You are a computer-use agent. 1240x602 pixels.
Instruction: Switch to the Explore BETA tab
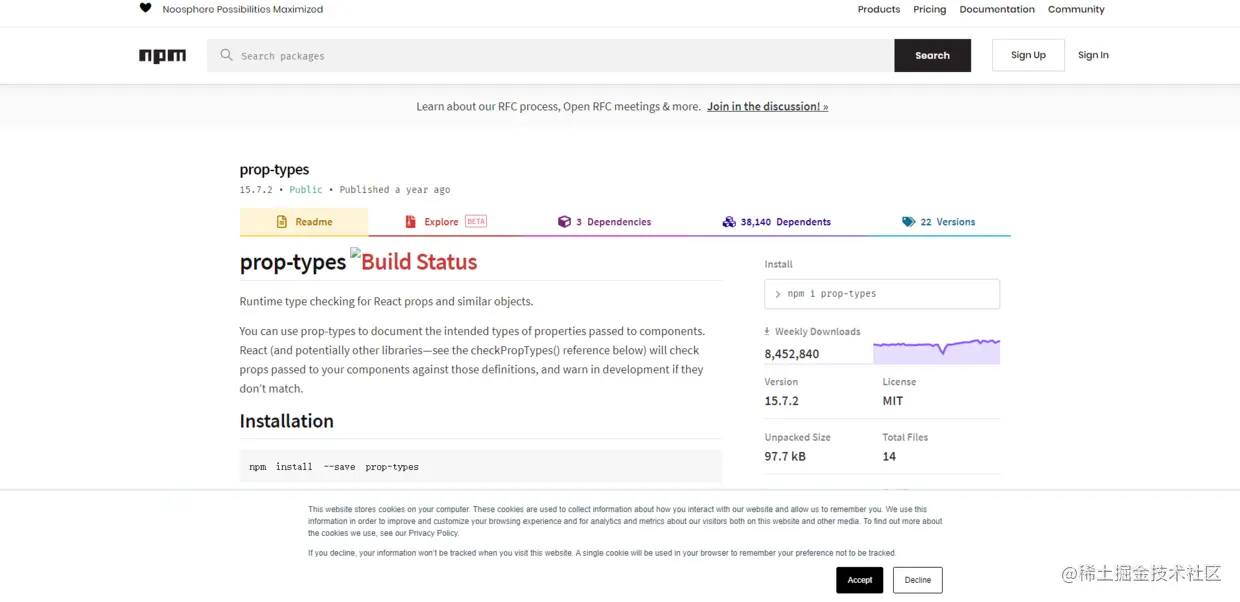pos(445,222)
